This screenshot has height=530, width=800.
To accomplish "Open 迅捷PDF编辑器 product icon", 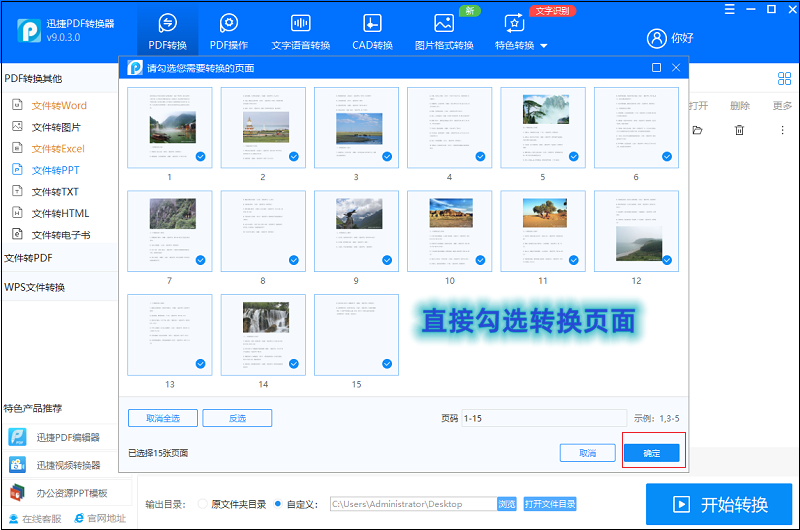I will click(x=18, y=437).
